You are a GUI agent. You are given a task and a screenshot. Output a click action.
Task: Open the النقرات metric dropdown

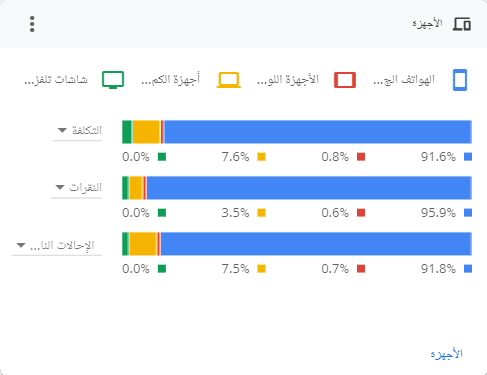[76, 188]
